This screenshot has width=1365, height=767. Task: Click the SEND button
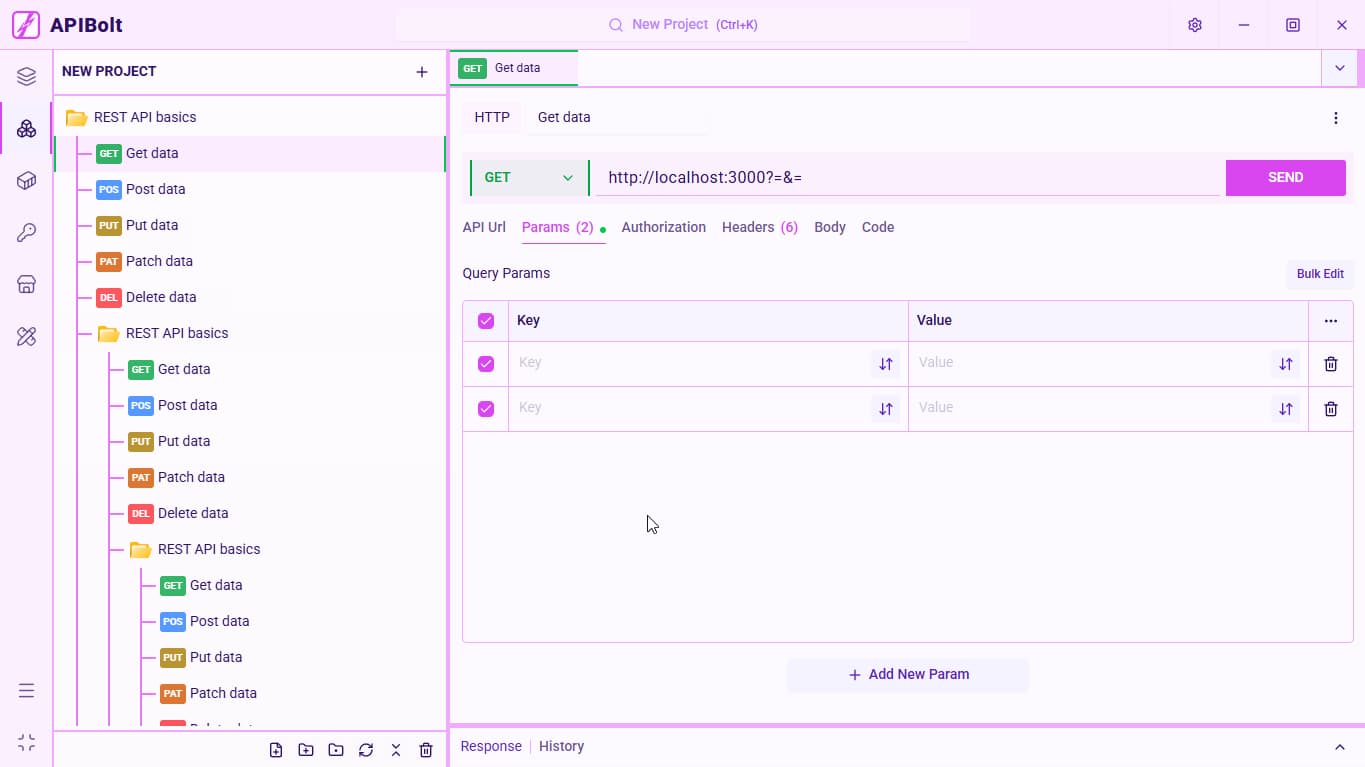1285,177
